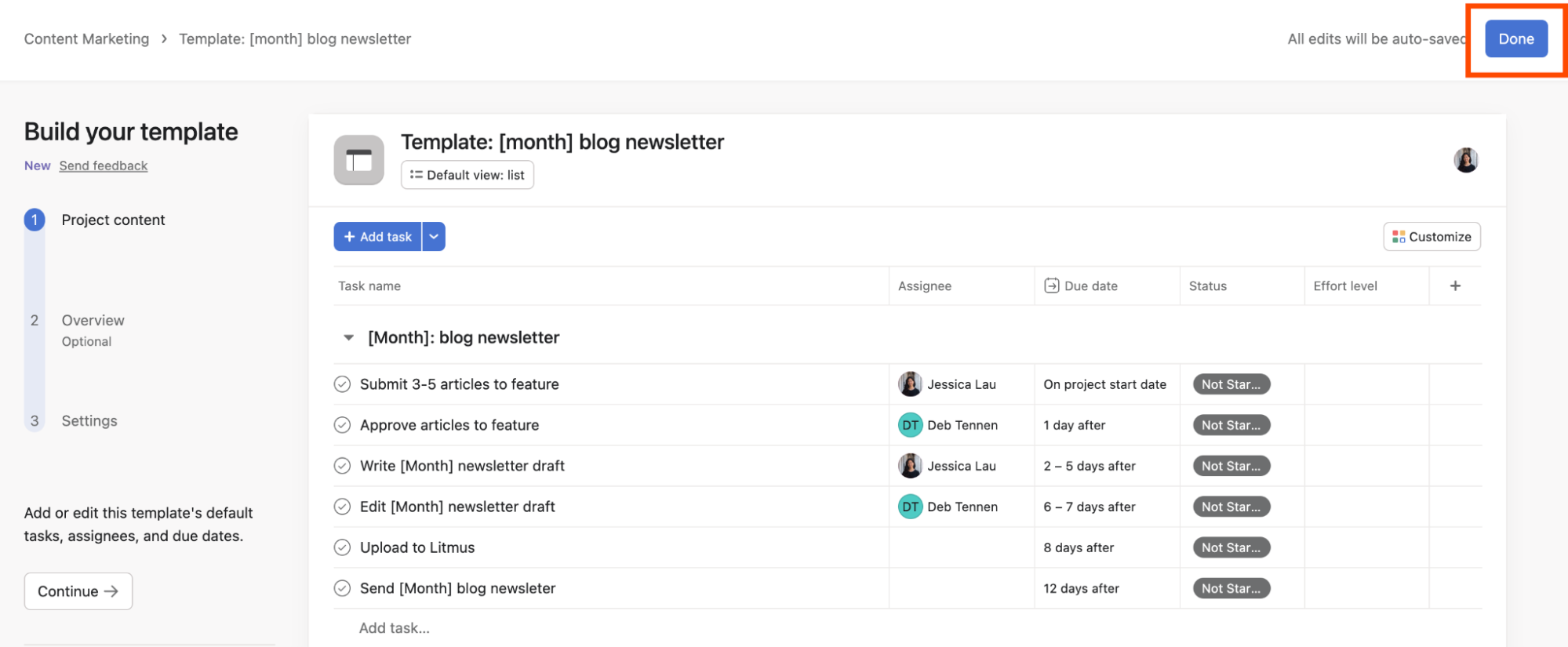Viewport: 1568px width, 647px height.
Task: Open status pill for Edit newsletter draft
Action: click(1231, 507)
